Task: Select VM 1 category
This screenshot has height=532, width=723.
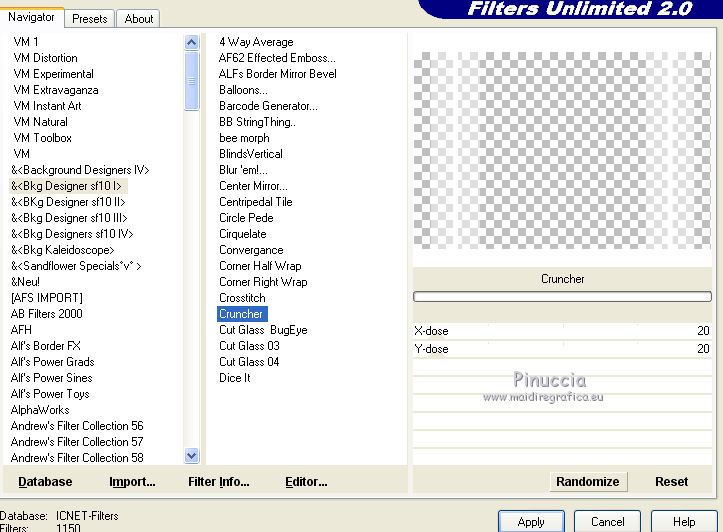Action: [26, 42]
